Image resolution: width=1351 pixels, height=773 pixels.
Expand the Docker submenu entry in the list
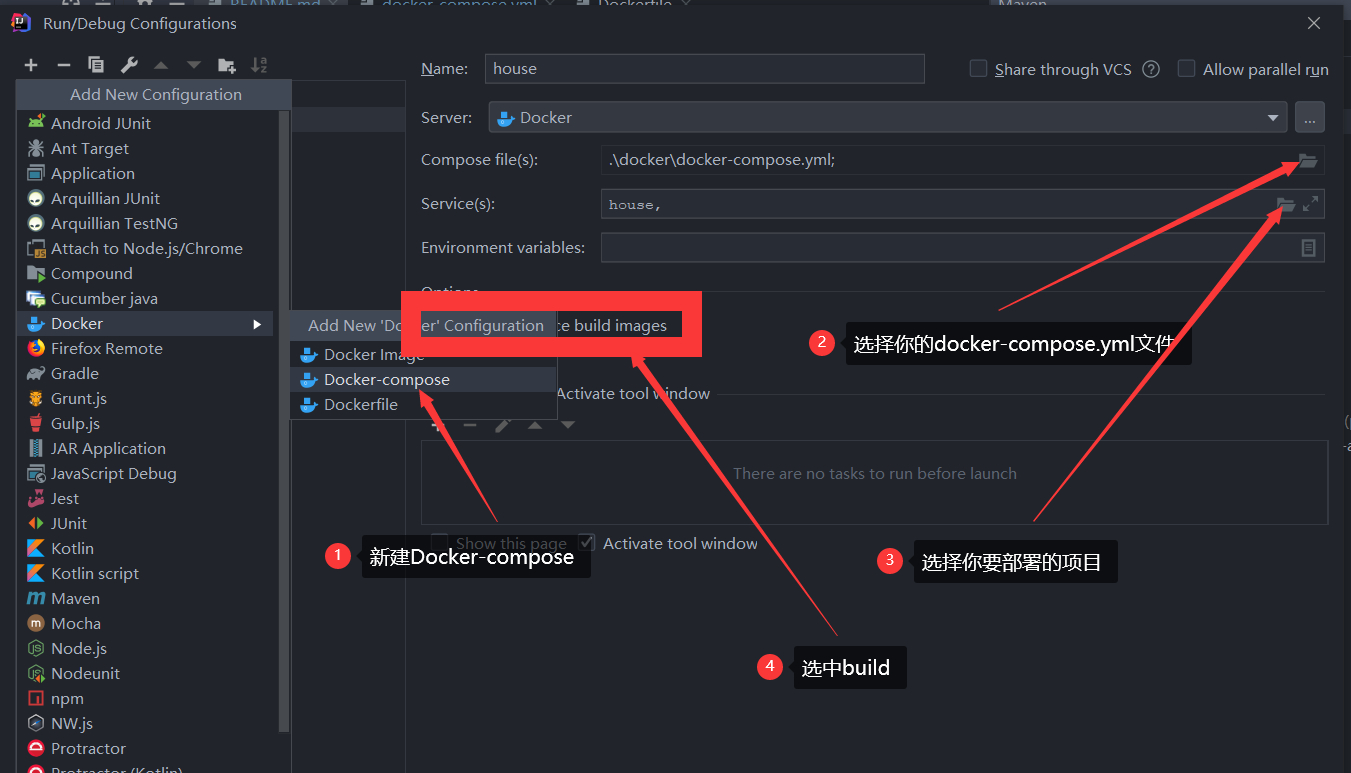coord(146,323)
